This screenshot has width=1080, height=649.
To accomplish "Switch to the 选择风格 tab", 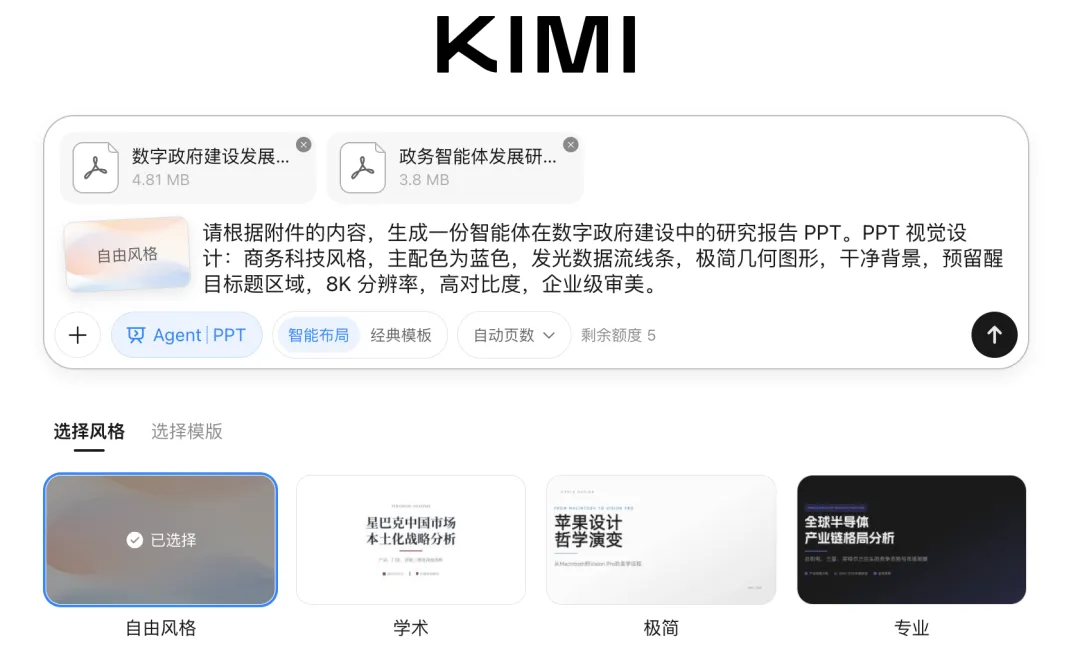I will click(90, 431).
